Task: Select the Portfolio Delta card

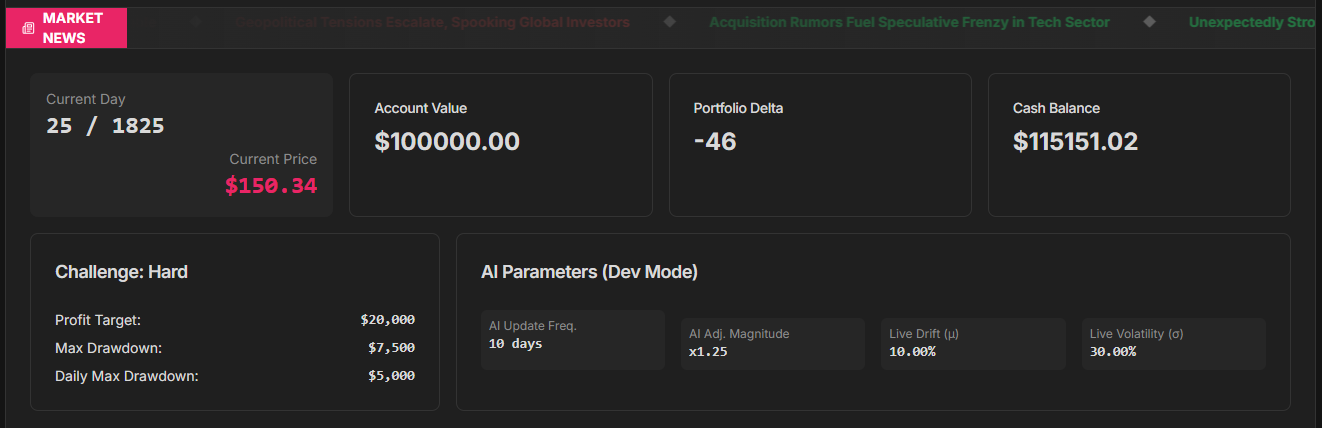Action: click(820, 144)
